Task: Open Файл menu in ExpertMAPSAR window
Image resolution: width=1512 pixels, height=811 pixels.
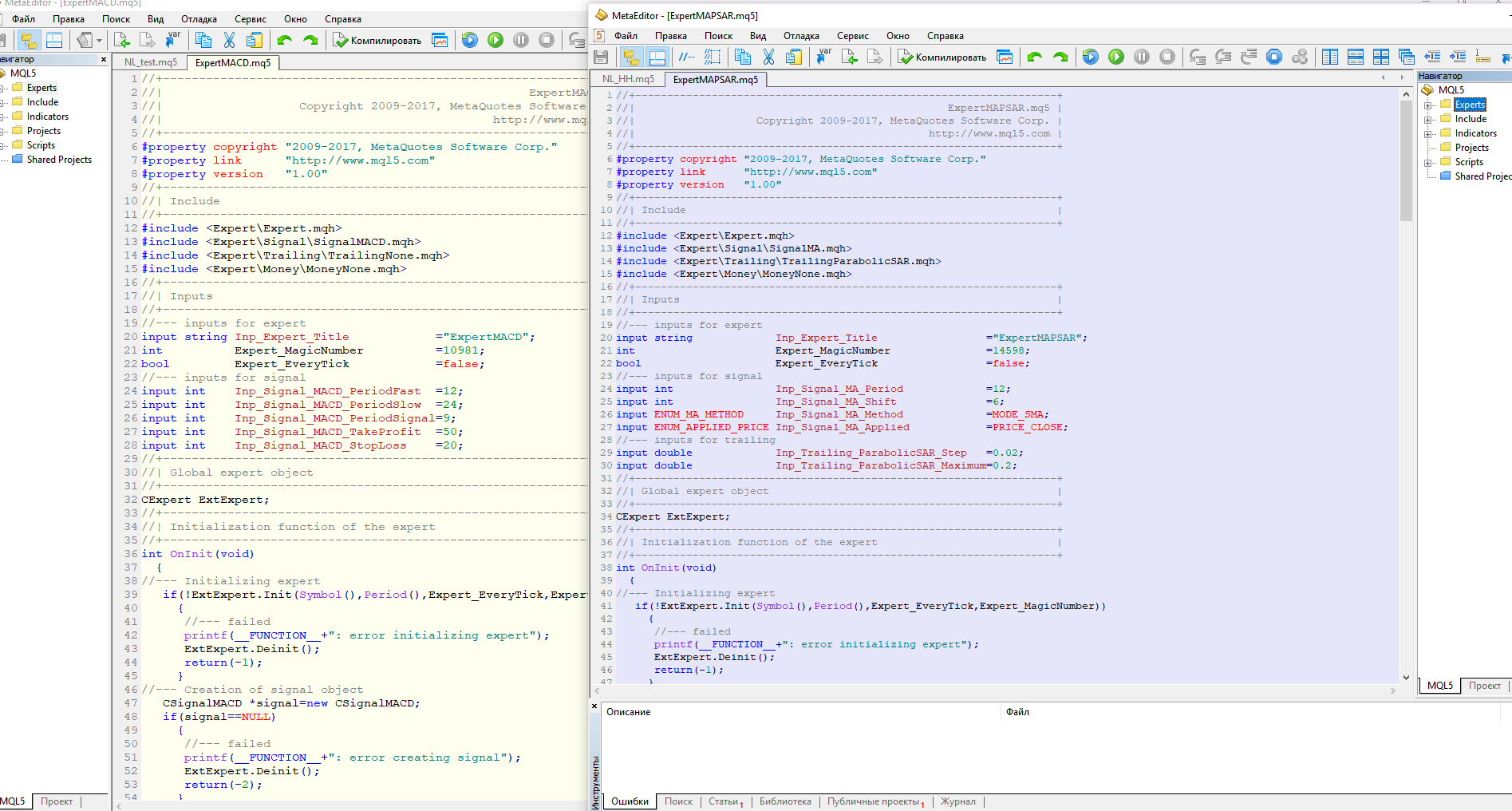Action: coord(626,36)
